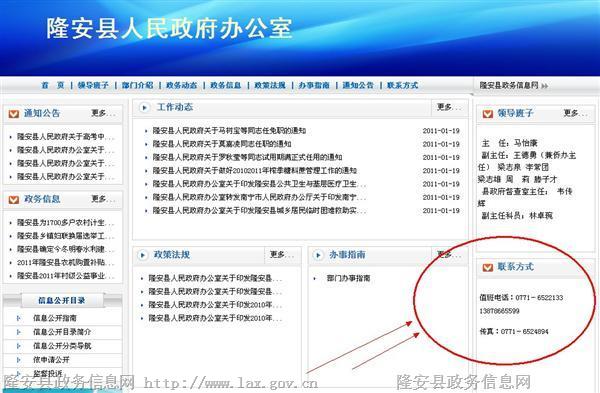Open the 首页 navigation menu item
This screenshot has width=600, height=393.
[x=53, y=85]
